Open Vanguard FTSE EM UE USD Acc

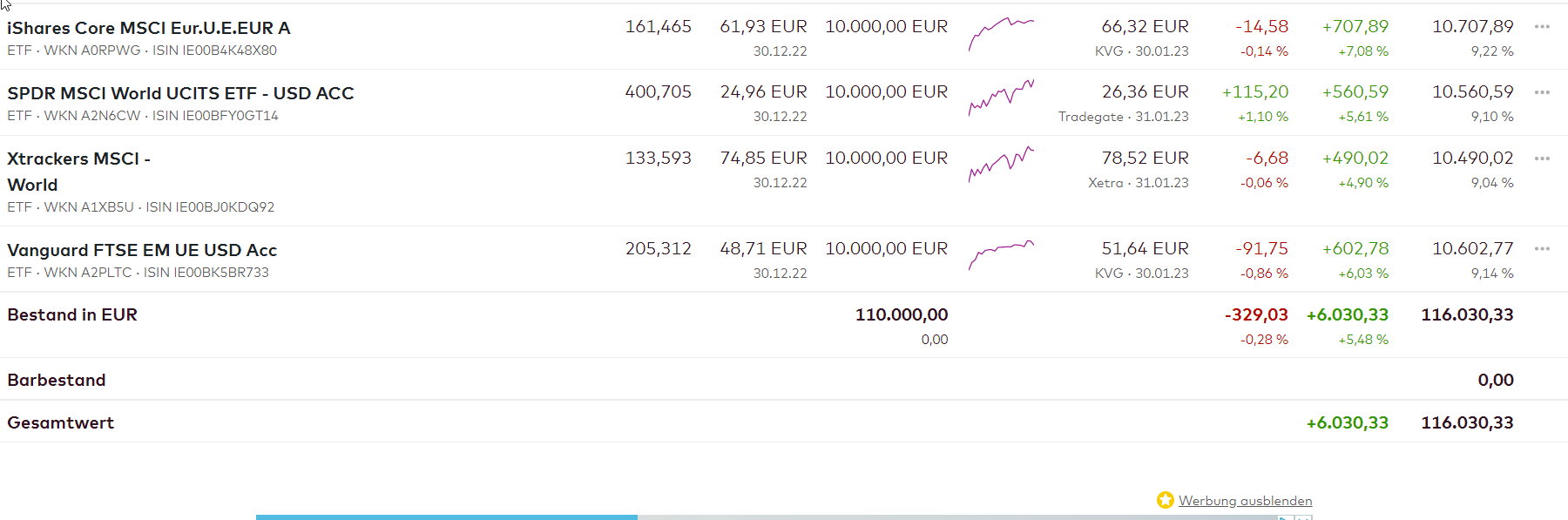coord(142,250)
